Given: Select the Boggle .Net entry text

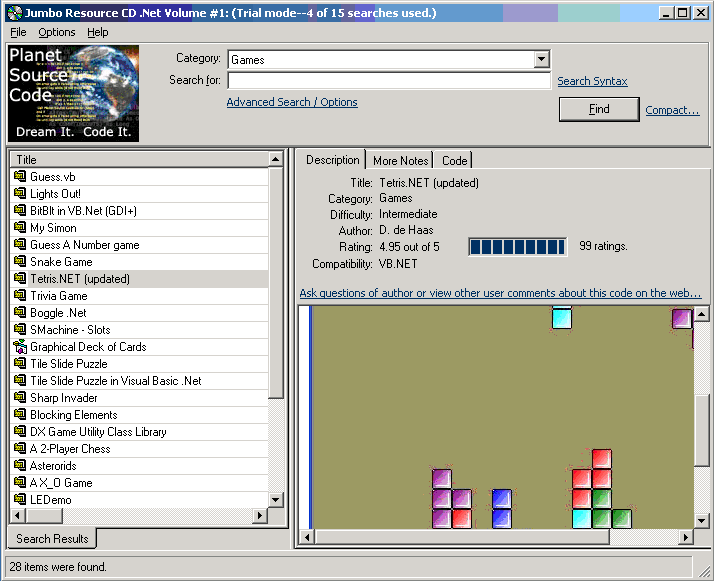Looking at the screenshot, I should (x=58, y=313).
